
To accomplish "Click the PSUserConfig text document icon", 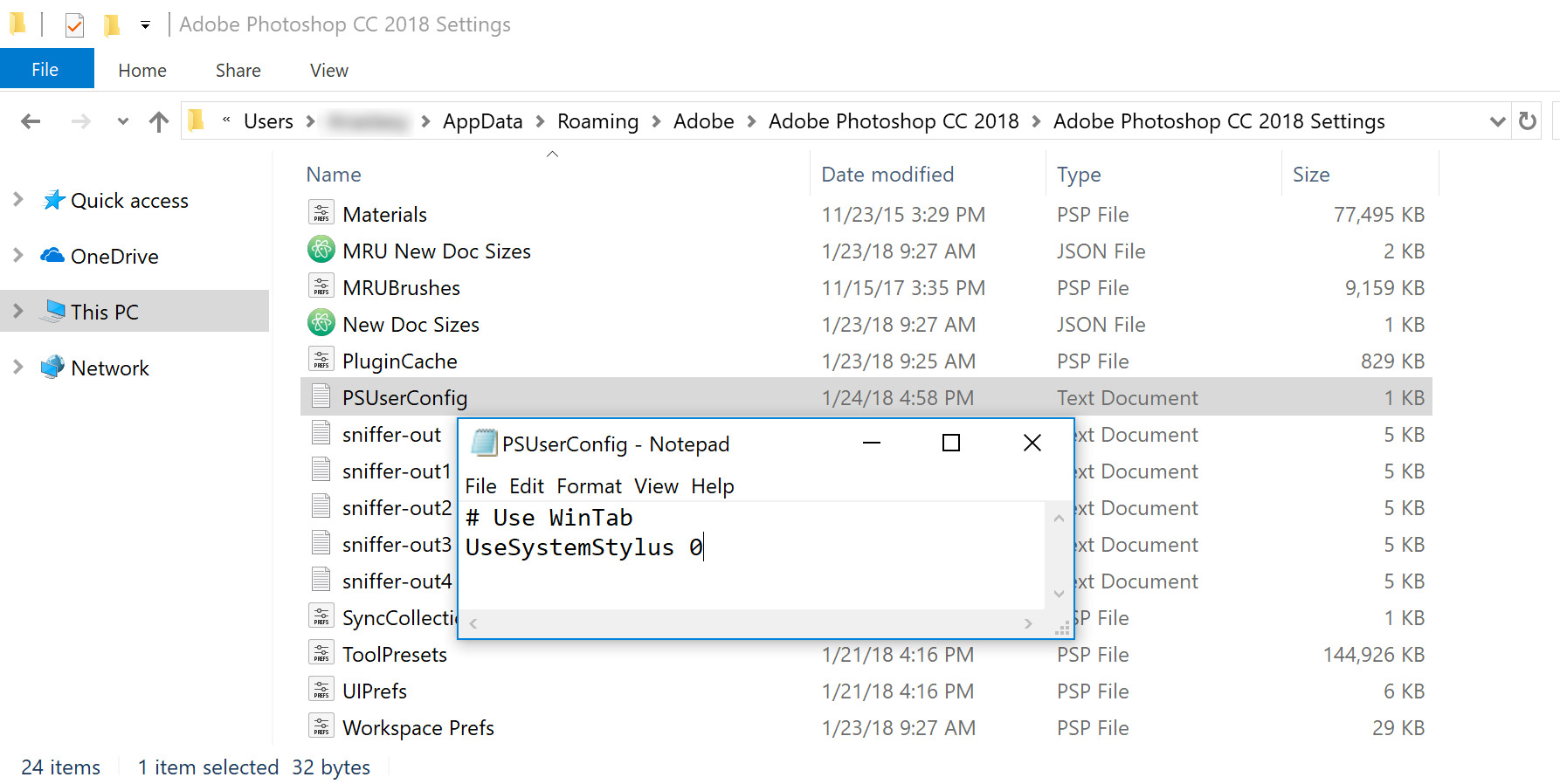I will click(321, 396).
